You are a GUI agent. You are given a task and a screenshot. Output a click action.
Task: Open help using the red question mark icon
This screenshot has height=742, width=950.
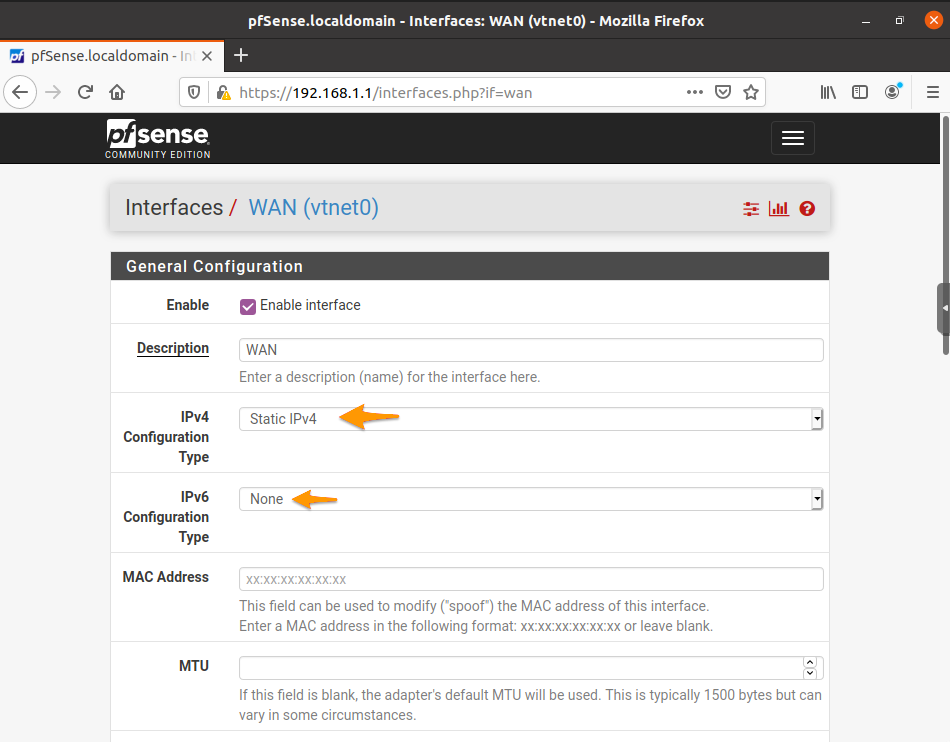coord(807,209)
